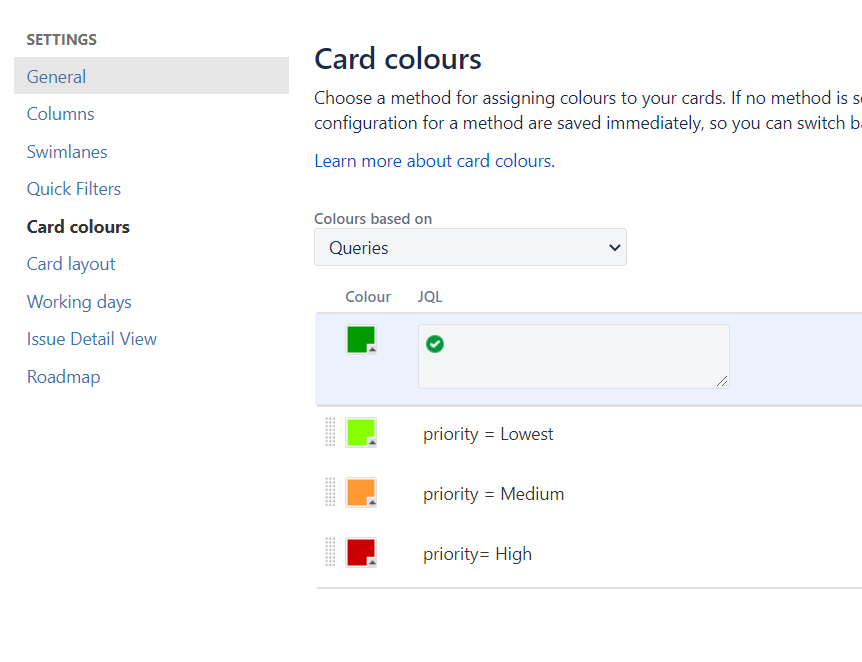This screenshot has width=862, height=662.
Task: Select Card layout from settings
Action: (x=70, y=263)
